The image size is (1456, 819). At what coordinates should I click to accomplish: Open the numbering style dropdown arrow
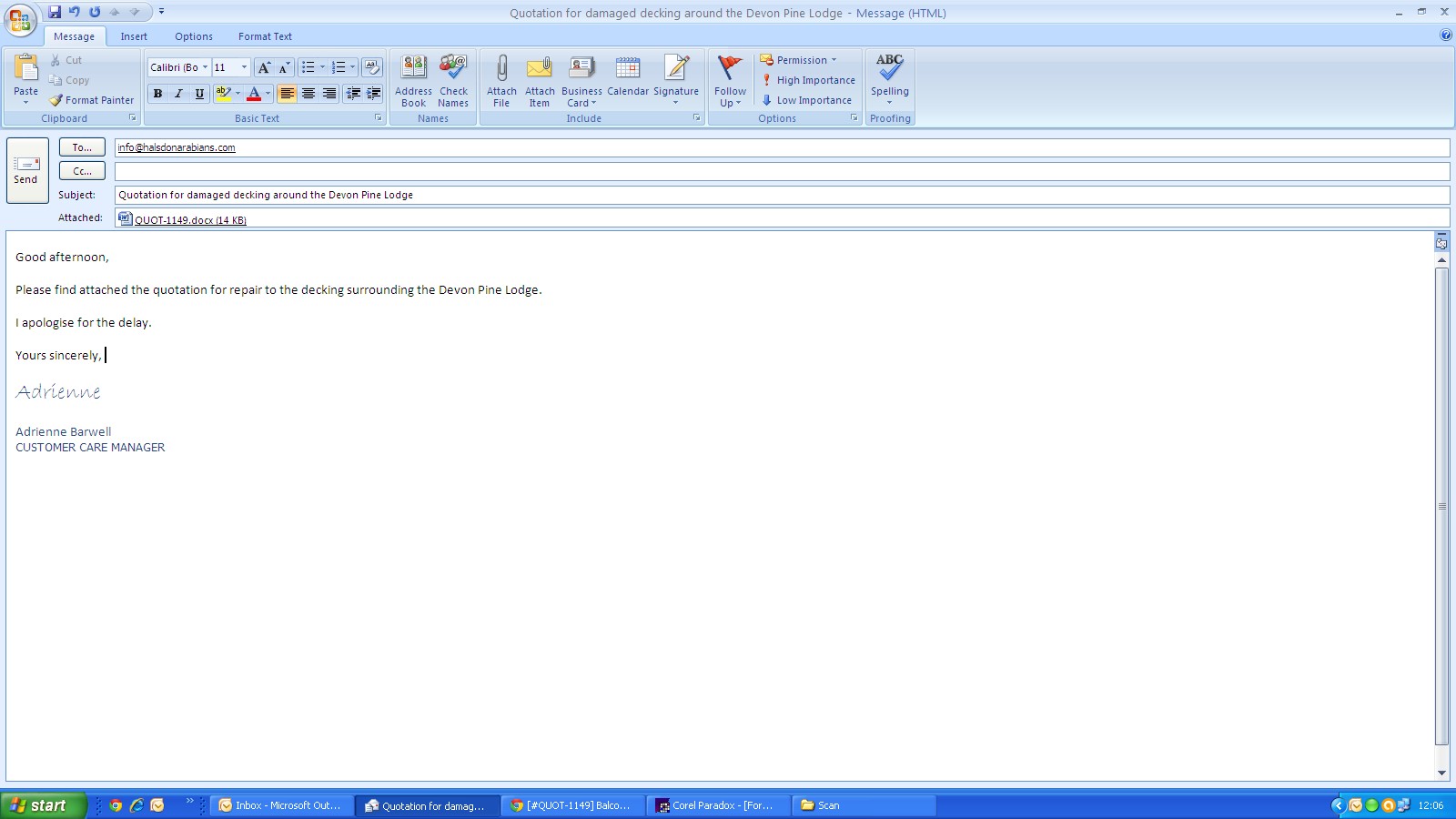tap(352, 67)
